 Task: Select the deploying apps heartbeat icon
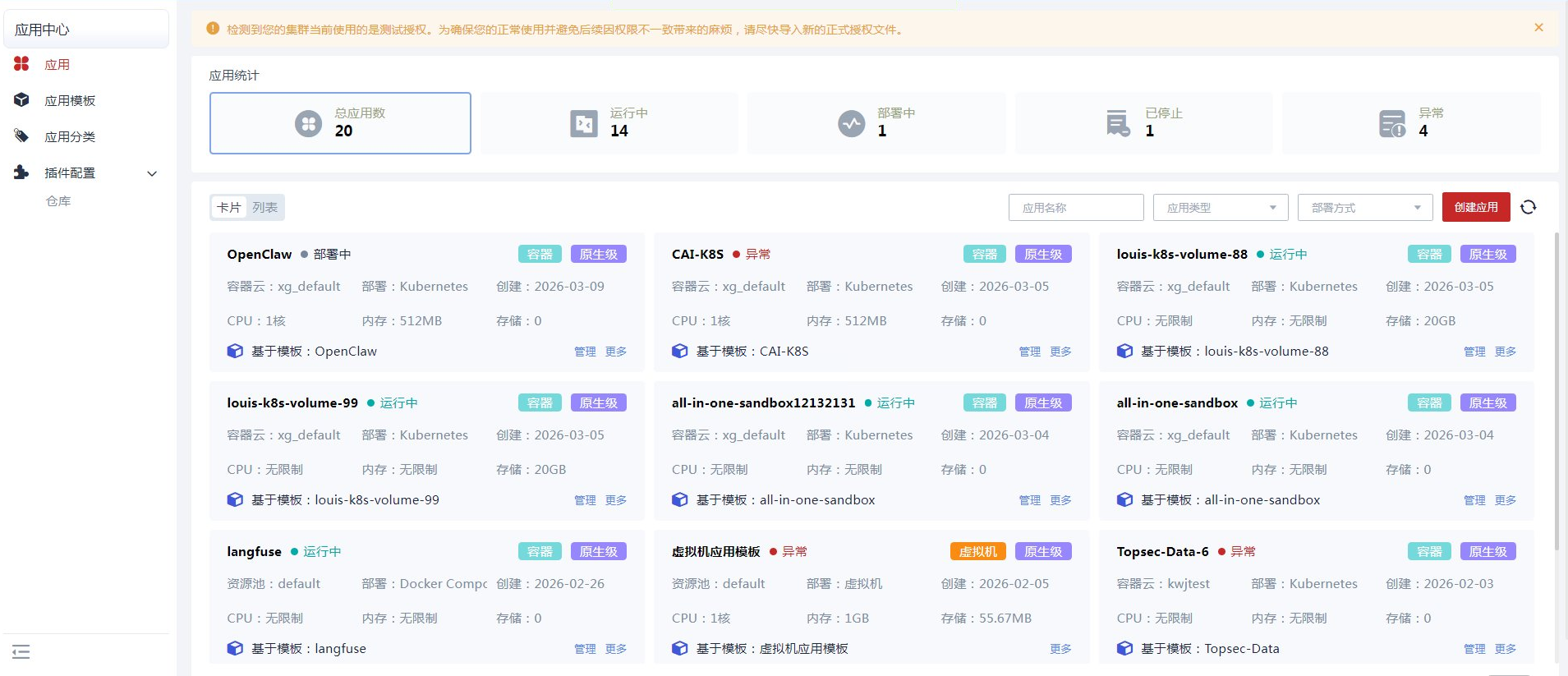tap(851, 123)
